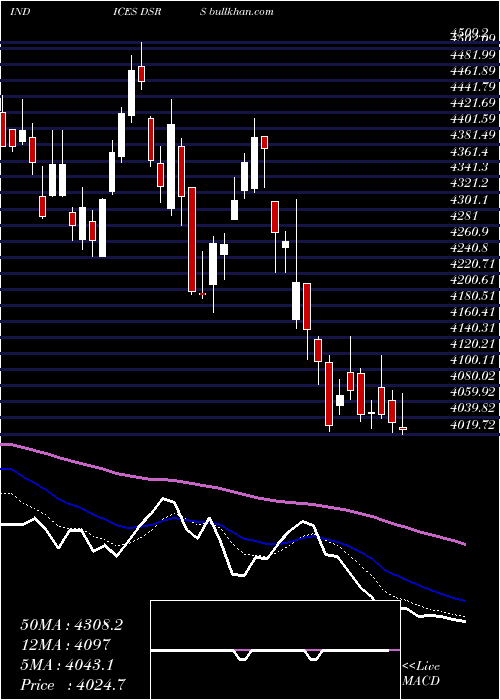Click the 4401.59 axis value
The image size is (500, 700).
[x=473, y=119]
